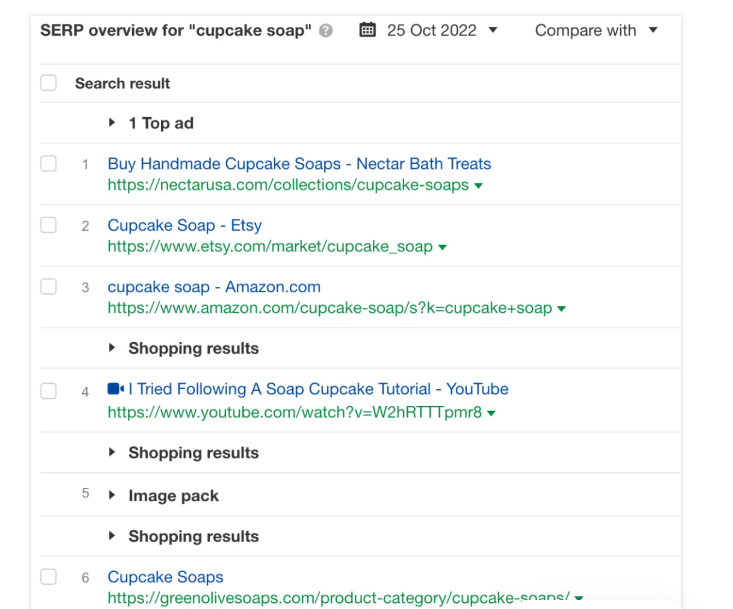Select the Etsy result checkbox
733x609 pixels.
pos(48,226)
